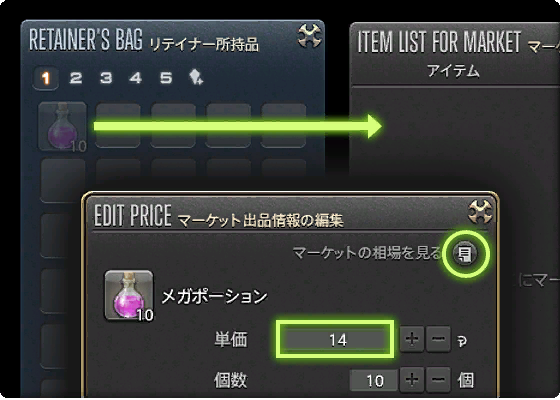
Task: Click the market price check icon
Action: tap(465, 254)
